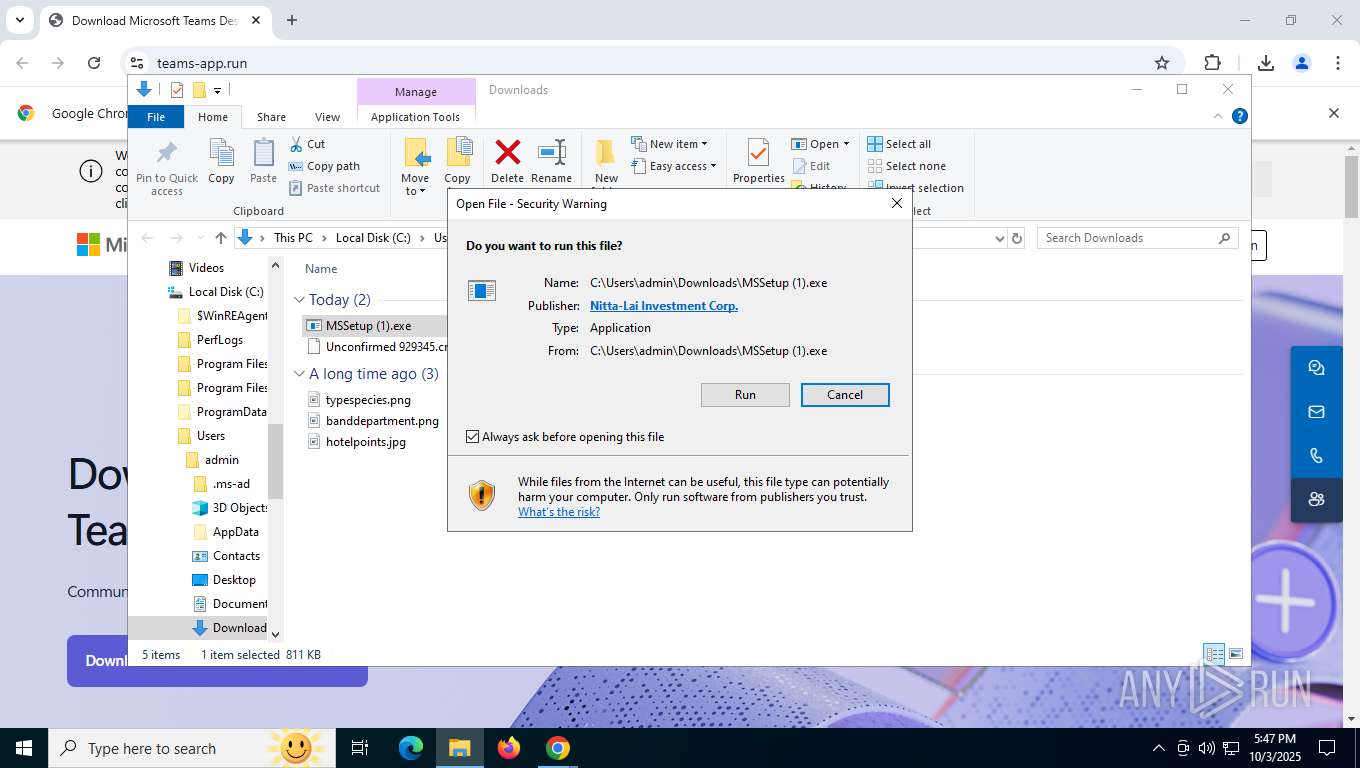Open the Open dropdown in ribbon

click(x=820, y=144)
